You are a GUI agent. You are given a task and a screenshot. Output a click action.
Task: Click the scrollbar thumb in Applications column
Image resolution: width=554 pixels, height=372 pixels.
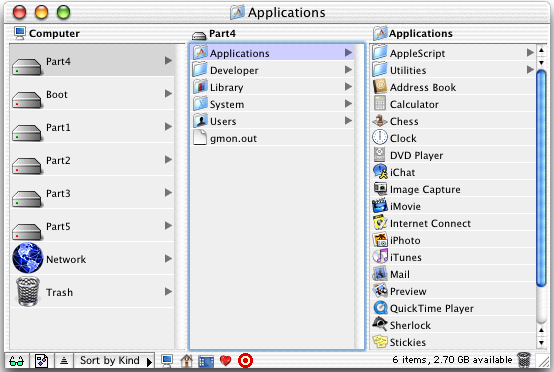tap(541, 178)
